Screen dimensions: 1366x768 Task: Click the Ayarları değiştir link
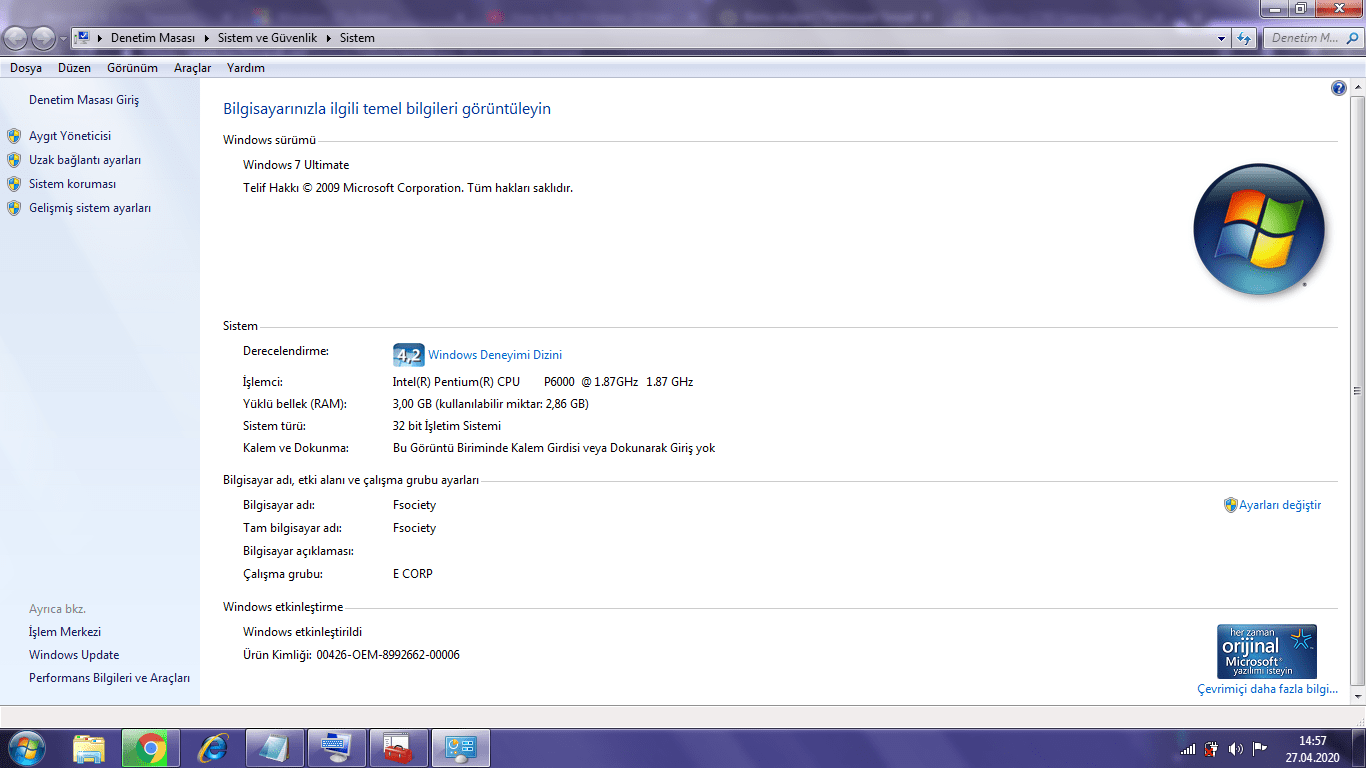[x=1280, y=505]
